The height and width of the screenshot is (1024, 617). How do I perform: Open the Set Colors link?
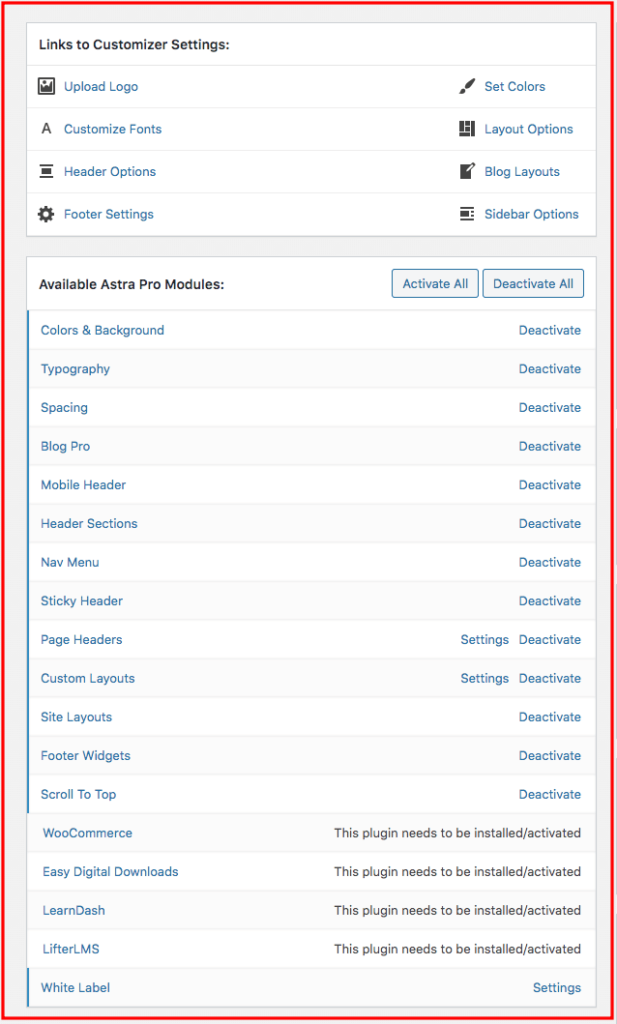coord(514,86)
